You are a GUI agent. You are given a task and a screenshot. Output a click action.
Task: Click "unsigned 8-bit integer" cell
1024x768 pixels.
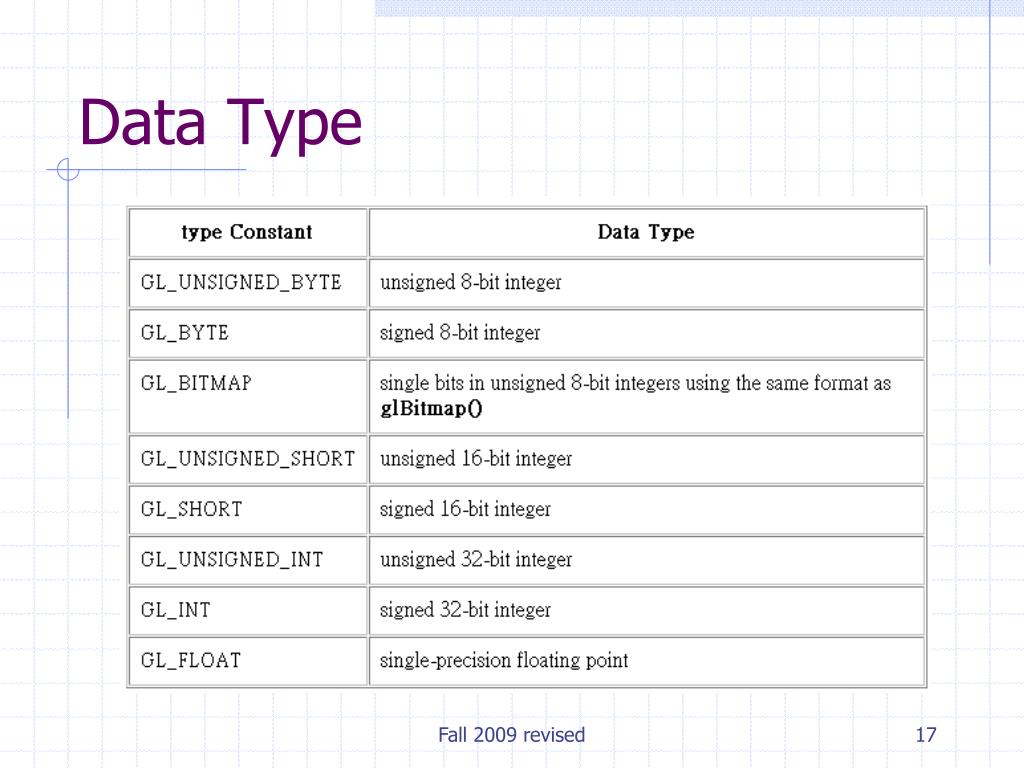coord(647,283)
